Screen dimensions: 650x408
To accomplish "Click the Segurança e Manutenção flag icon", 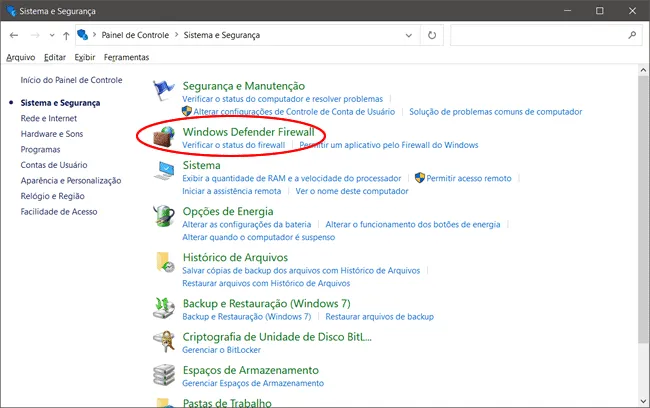I will click(164, 90).
